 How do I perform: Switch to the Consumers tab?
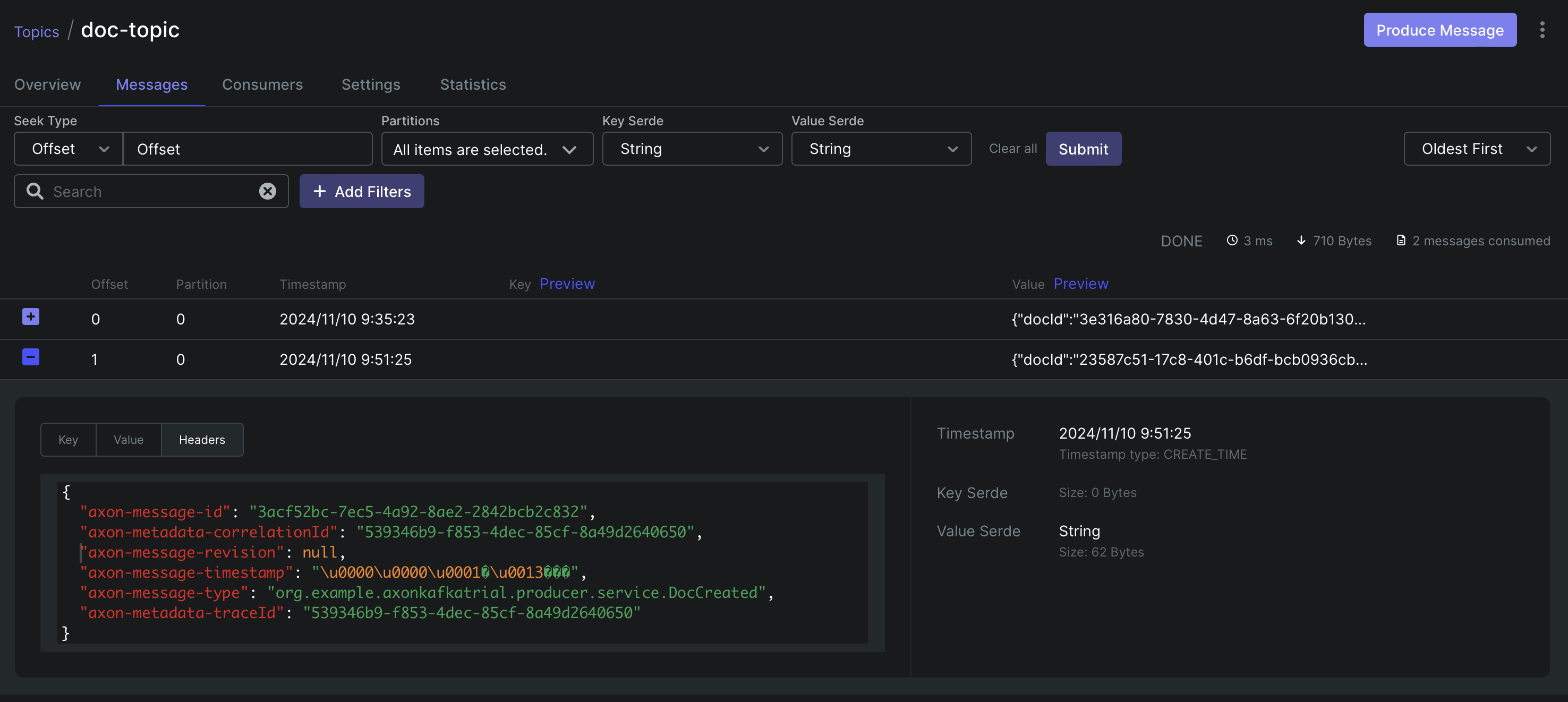(x=262, y=84)
